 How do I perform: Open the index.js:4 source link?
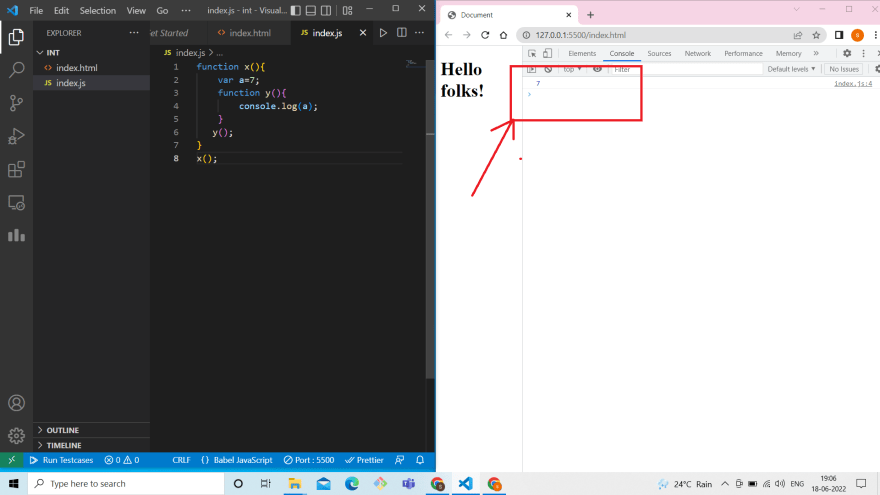click(853, 84)
